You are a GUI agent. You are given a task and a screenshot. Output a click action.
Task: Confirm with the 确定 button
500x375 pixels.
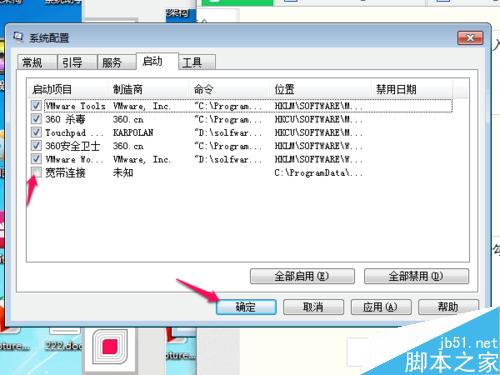click(246, 307)
